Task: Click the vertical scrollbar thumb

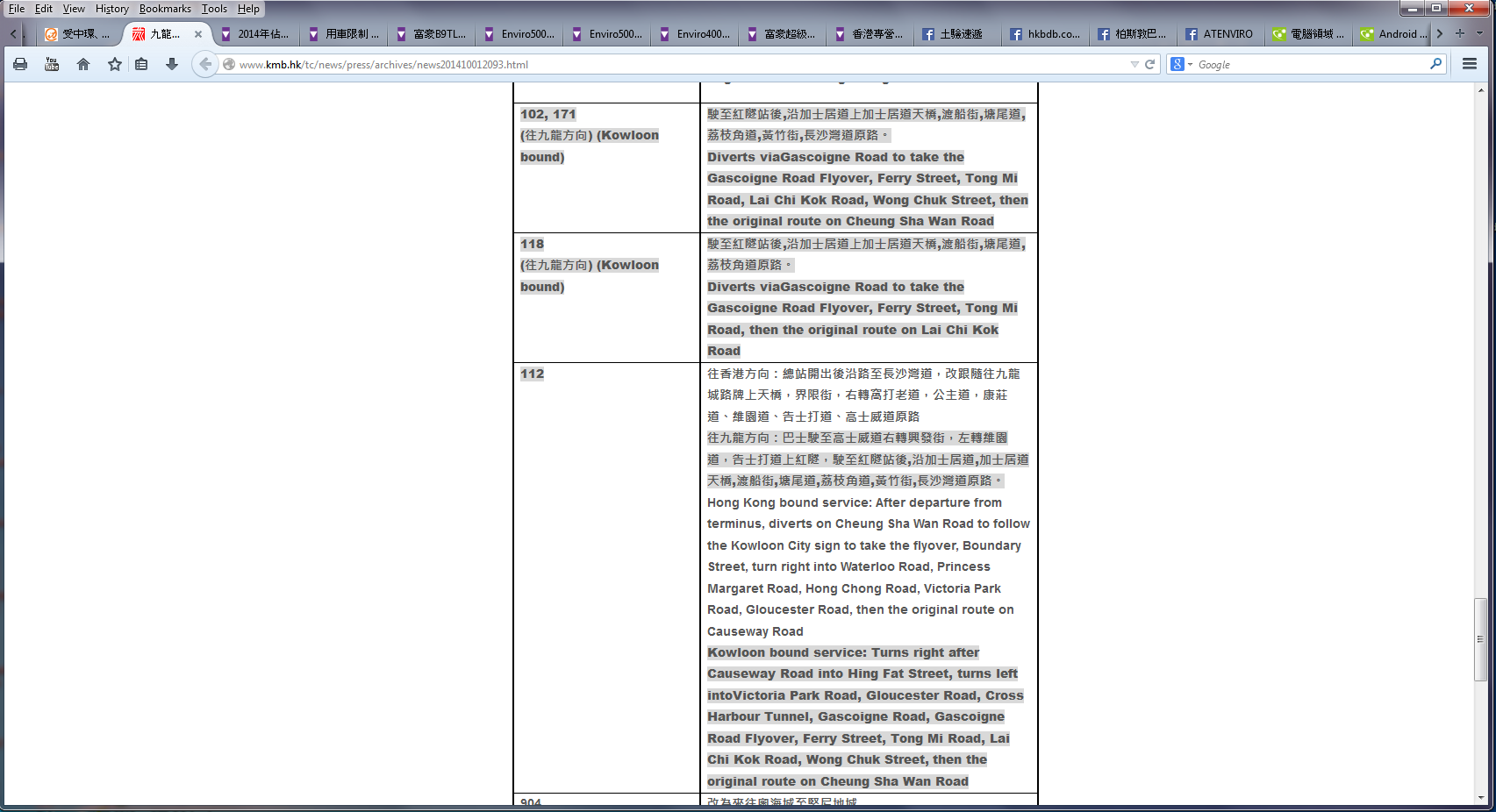Action: (1480, 639)
